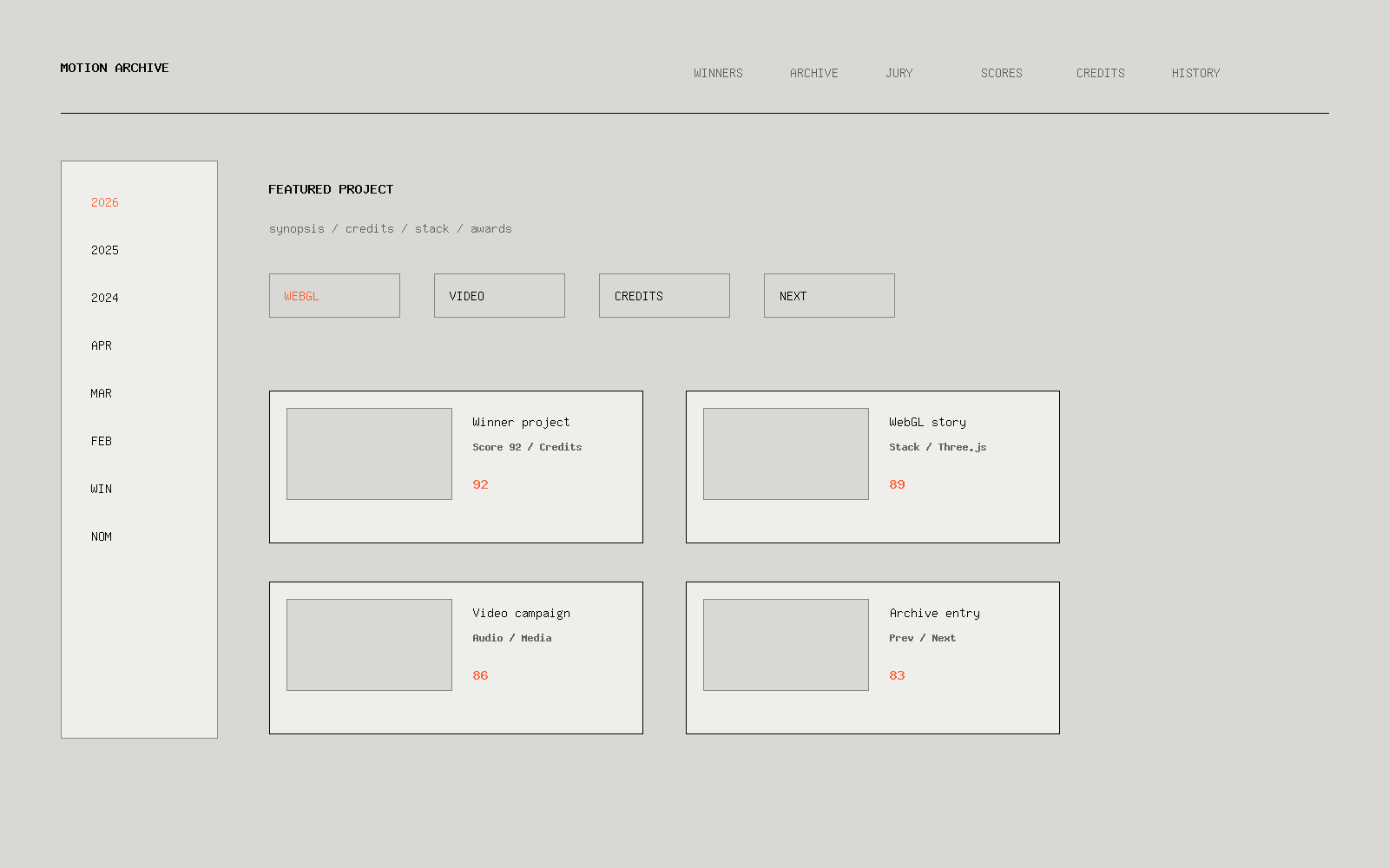Open WebGL story thumbnail
This screenshot has width=1389, height=868.
pyautogui.click(x=786, y=454)
